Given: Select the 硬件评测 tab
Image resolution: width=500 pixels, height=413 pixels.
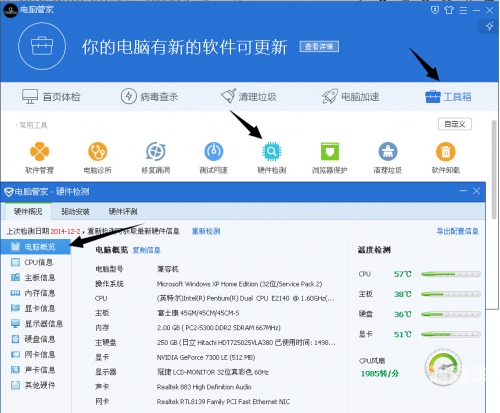Looking at the screenshot, I should [x=123, y=211].
